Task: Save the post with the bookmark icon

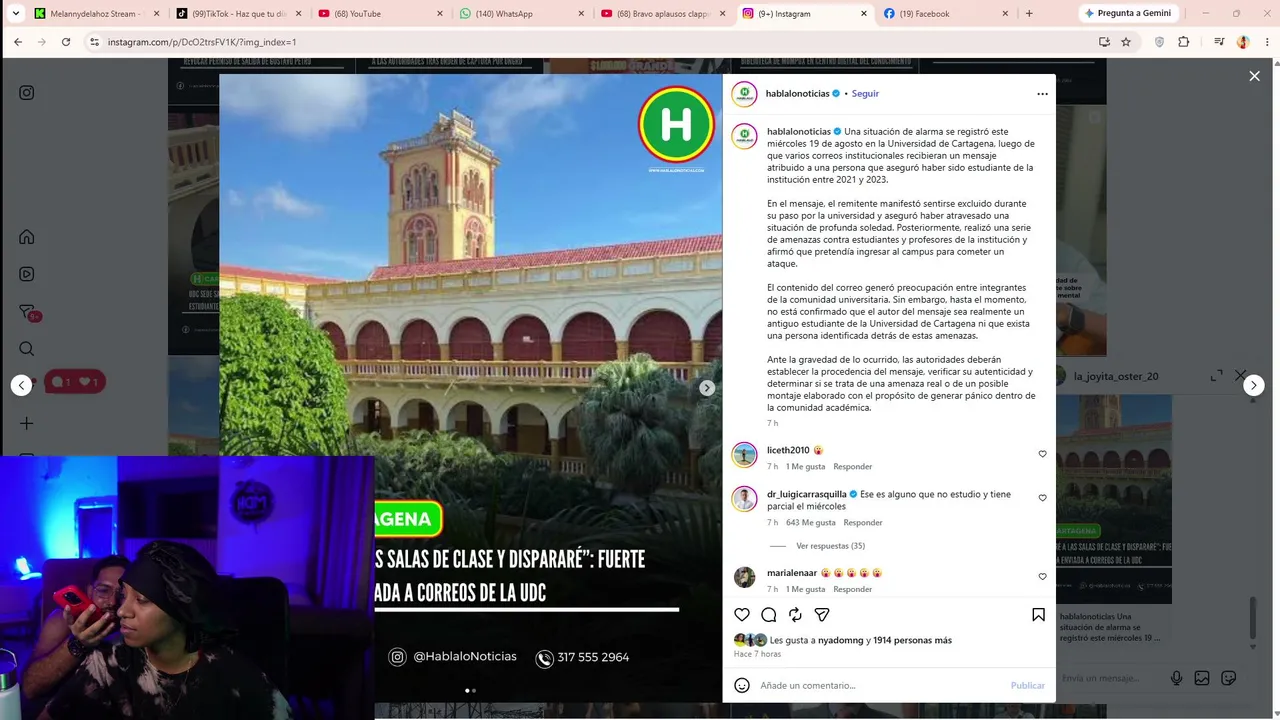Action: tap(1039, 615)
